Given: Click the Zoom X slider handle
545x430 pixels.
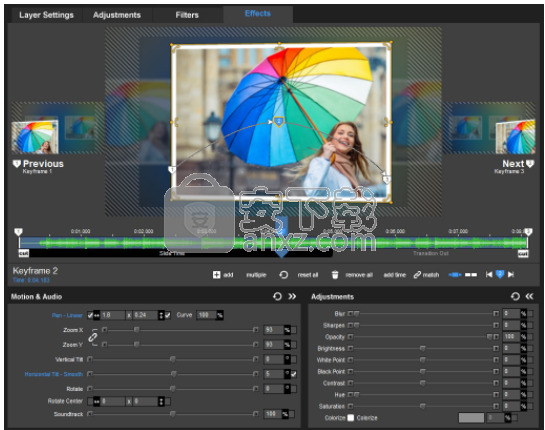Looking at the screenshot, I should pos(137,330).
